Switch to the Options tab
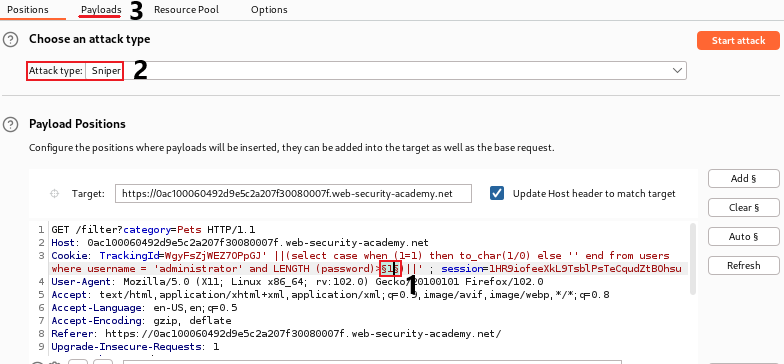Viewport: 784px width, 364px height. 269,10
